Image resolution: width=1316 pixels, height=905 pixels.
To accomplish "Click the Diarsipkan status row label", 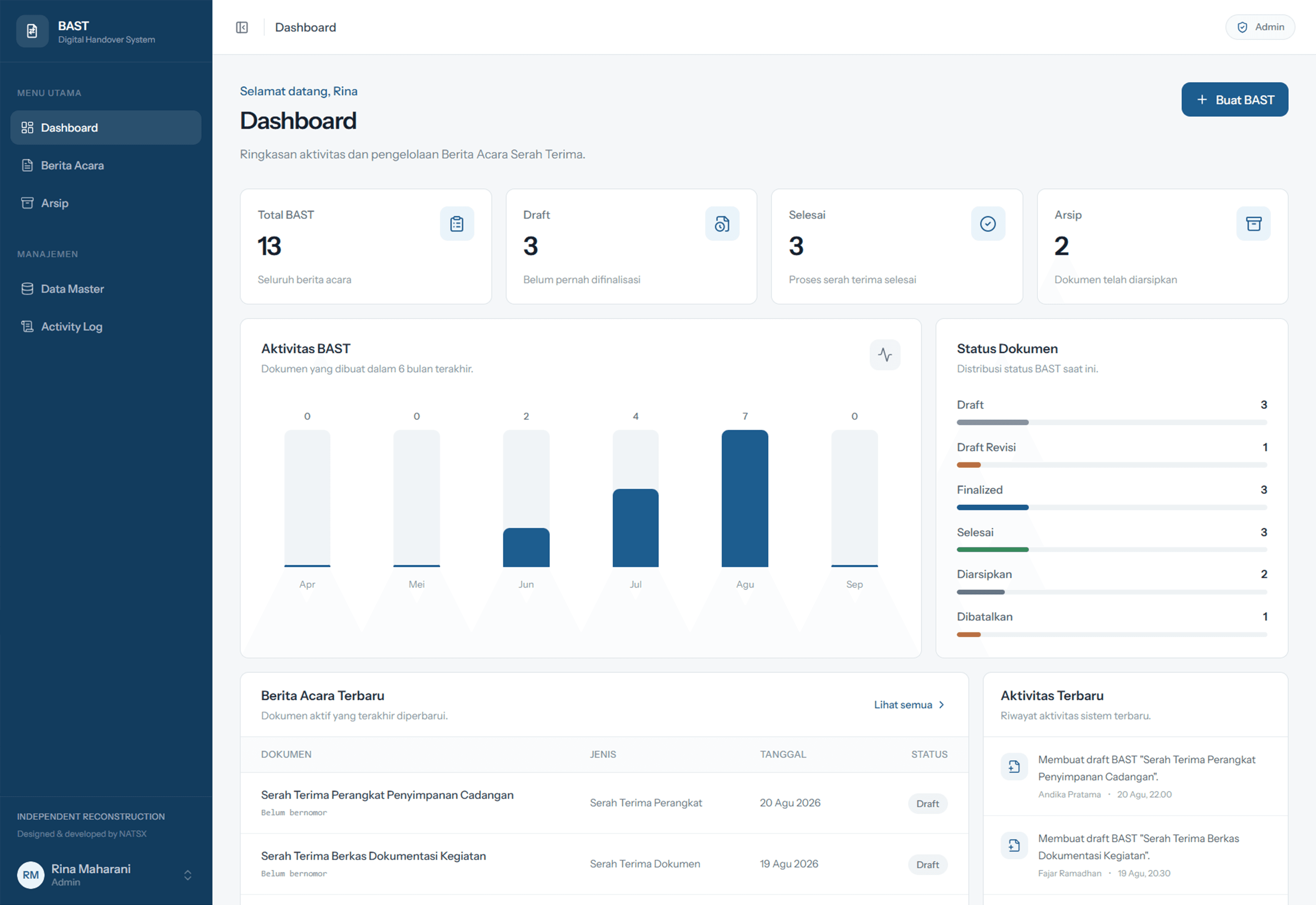I will [984, 575].
